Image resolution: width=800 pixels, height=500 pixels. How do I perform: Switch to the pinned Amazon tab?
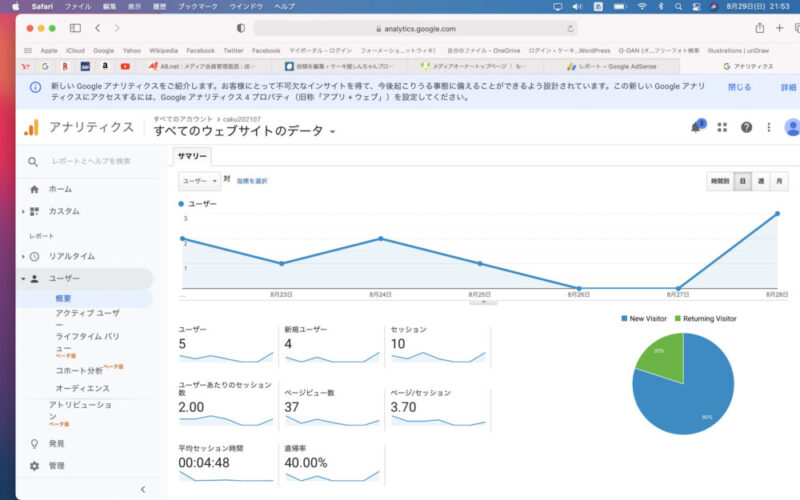(105, 66)
